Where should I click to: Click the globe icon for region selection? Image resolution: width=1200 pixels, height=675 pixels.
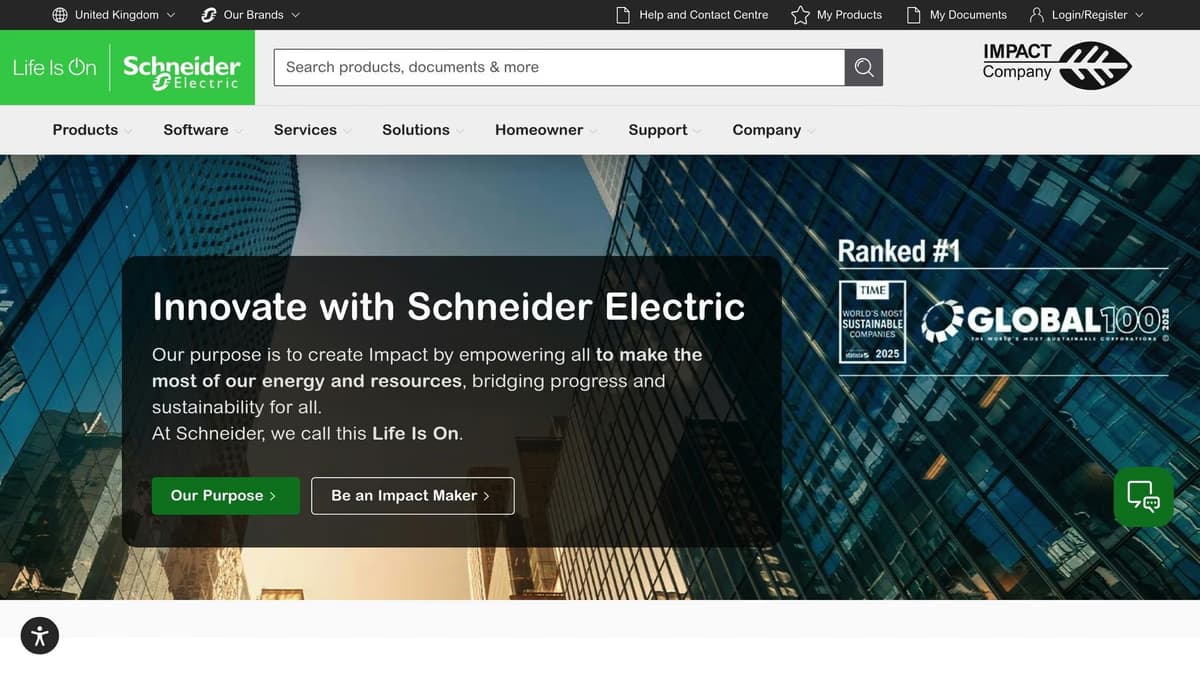[59, 15]
